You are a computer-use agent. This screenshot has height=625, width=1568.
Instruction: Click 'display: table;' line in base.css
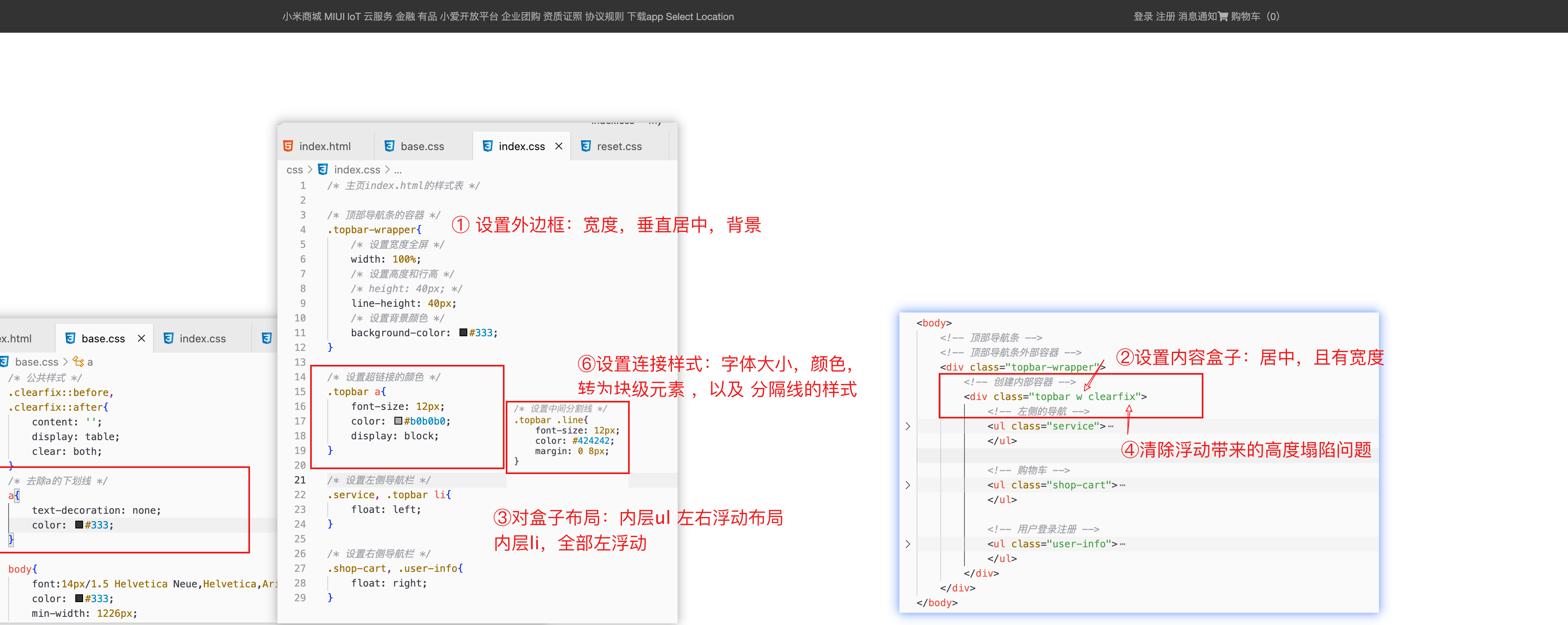(x=75, y=437)
